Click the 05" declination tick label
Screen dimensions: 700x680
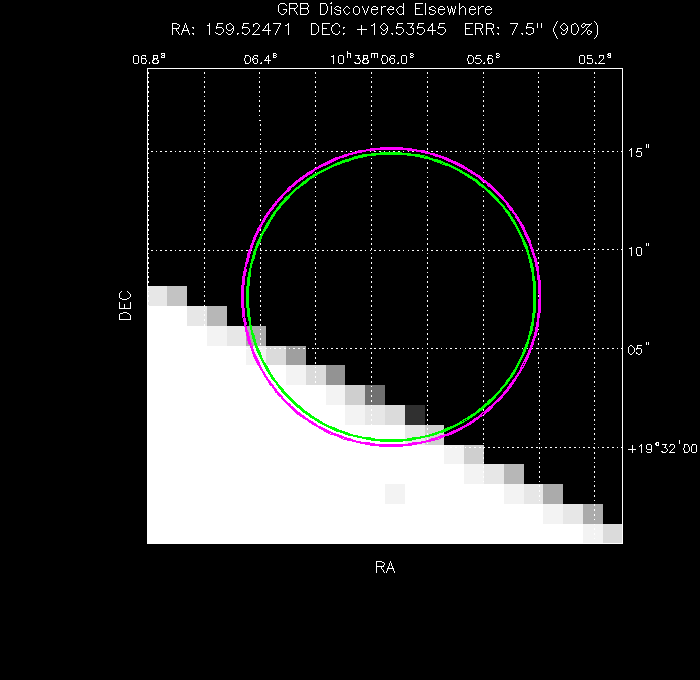point(638,349)
